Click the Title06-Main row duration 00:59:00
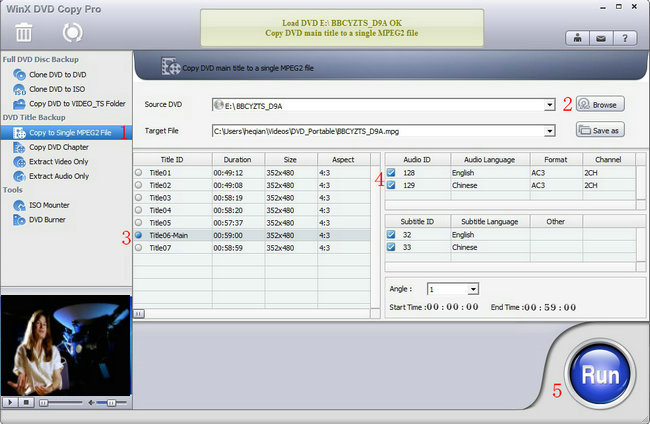Image resolution: width=650 pixels, height=424 pixels. pyautogui.click(x=228, y=235)
